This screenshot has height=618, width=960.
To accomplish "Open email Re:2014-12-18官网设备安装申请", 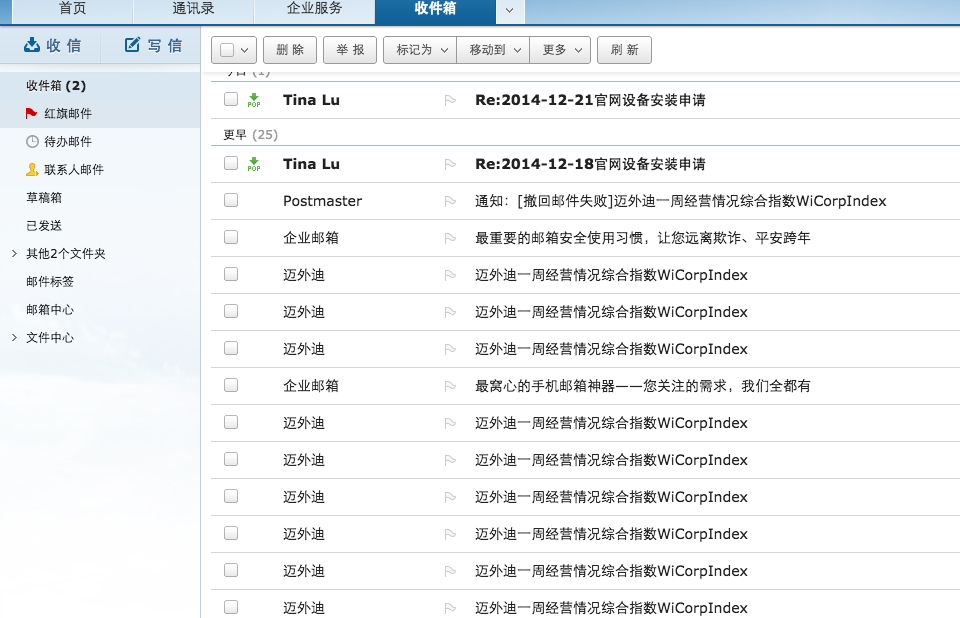I will pos(590,164).
